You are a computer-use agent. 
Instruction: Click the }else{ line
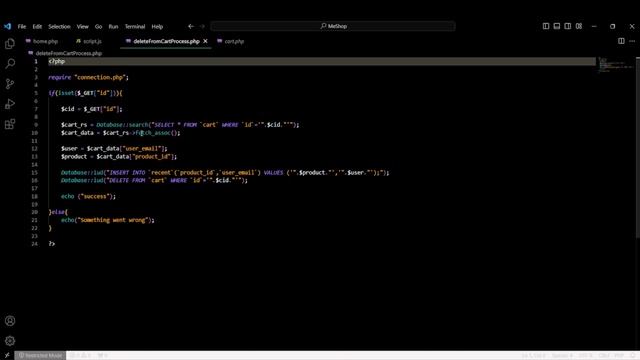click(58, 212)
